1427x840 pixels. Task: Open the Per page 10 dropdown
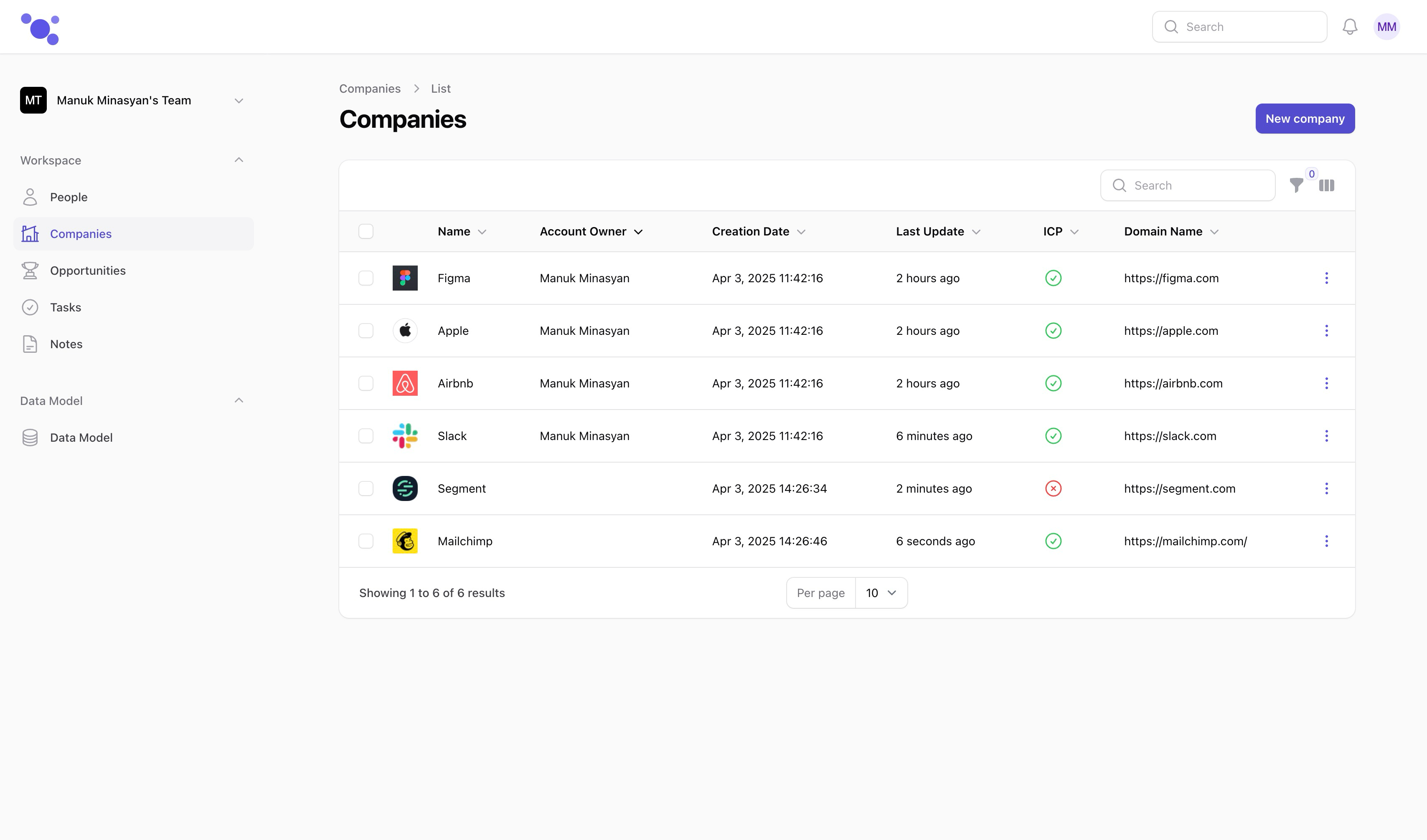[881, 593]
